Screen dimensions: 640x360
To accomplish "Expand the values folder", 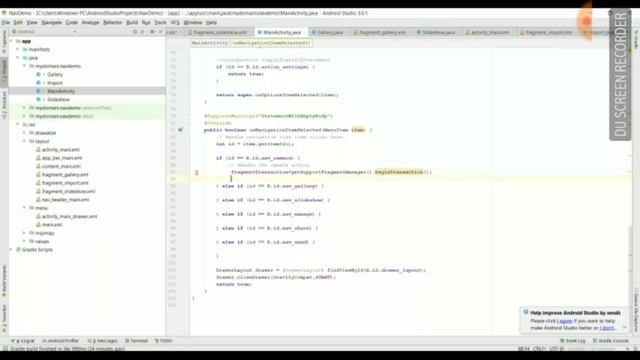I will (x=24, y=242).
